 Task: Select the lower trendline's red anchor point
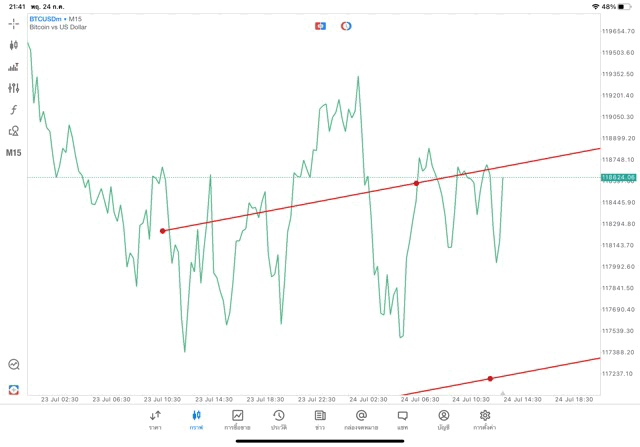490,378
